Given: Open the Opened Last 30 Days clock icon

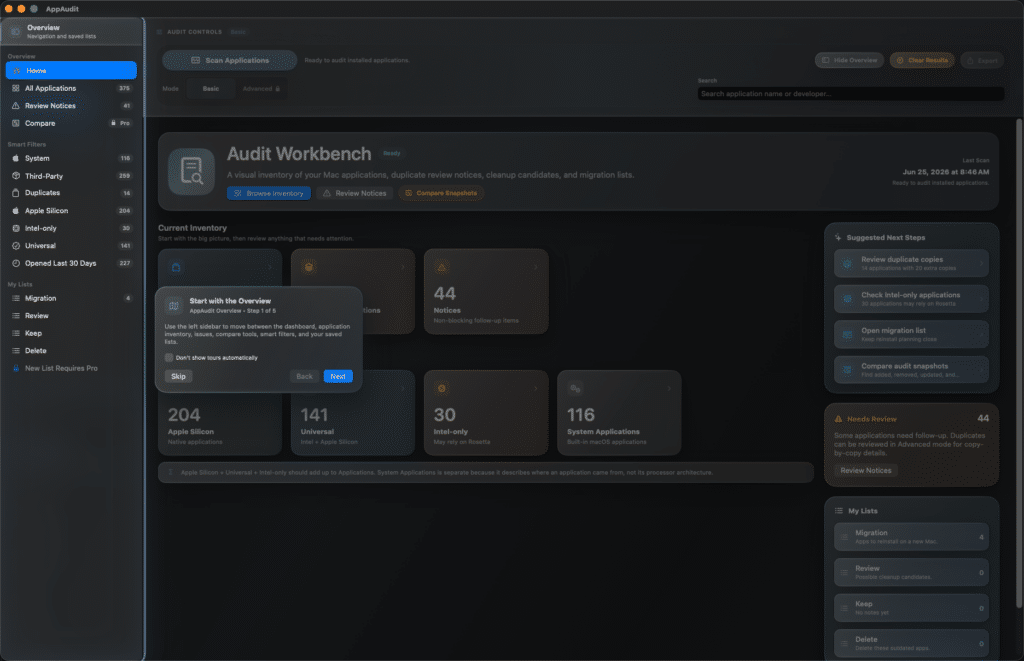Looking at the screenshot, I should [x=16, y=263].
